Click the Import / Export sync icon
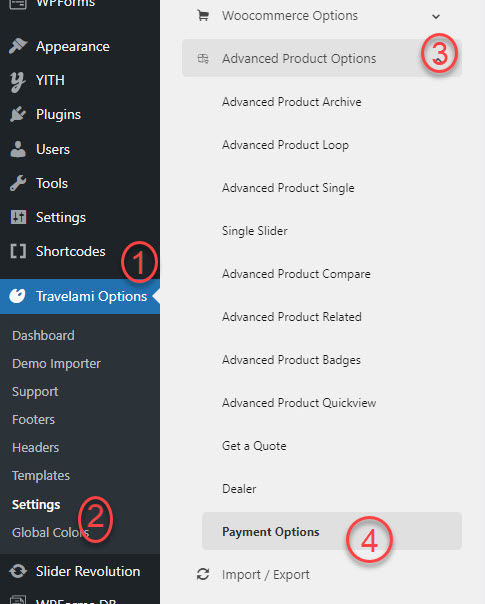The image size is (485, 604). [x=203, y=574]
